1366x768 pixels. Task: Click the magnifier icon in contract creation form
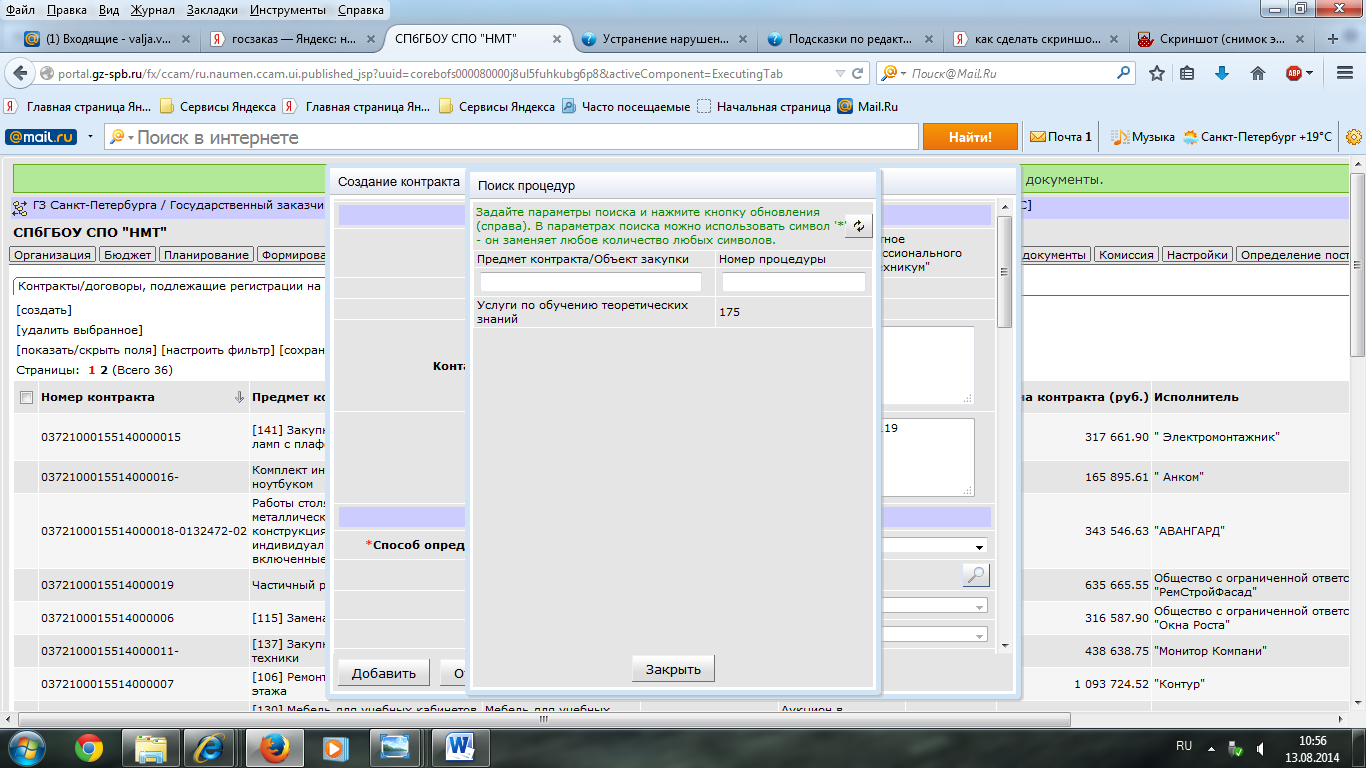[x=975, y=575]
